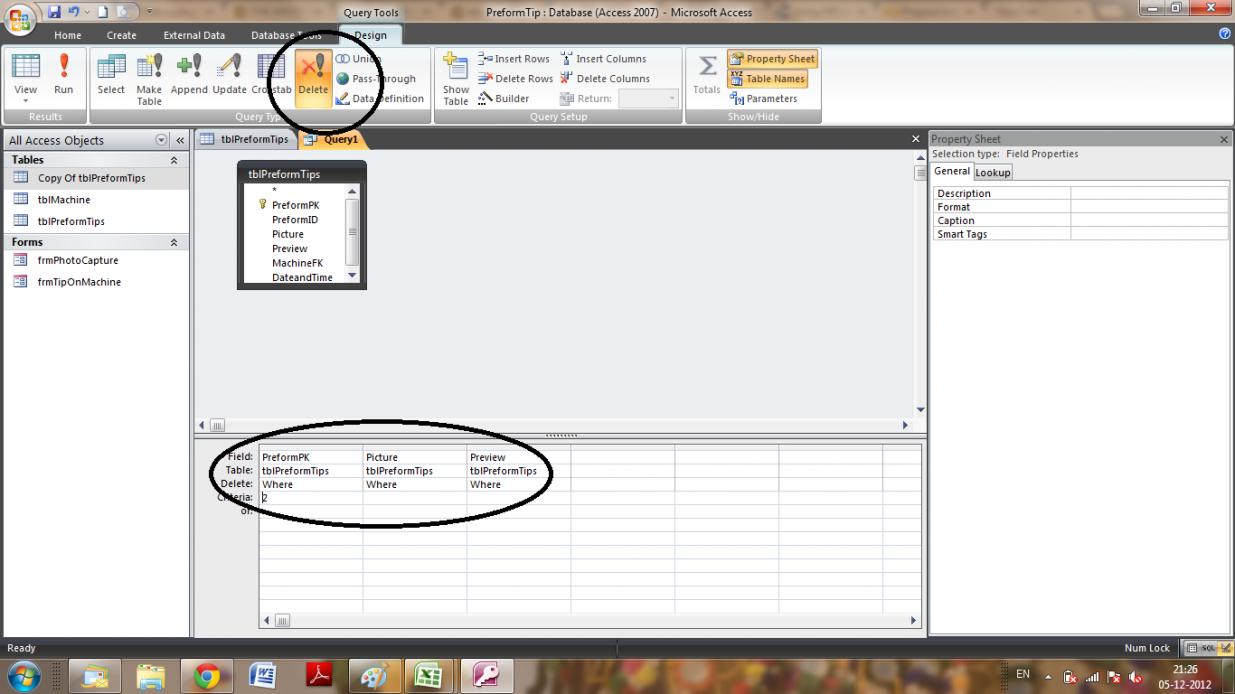Select the asterisk all-fields entry
Screen dimensions: 1235x694
pos(274,190)
